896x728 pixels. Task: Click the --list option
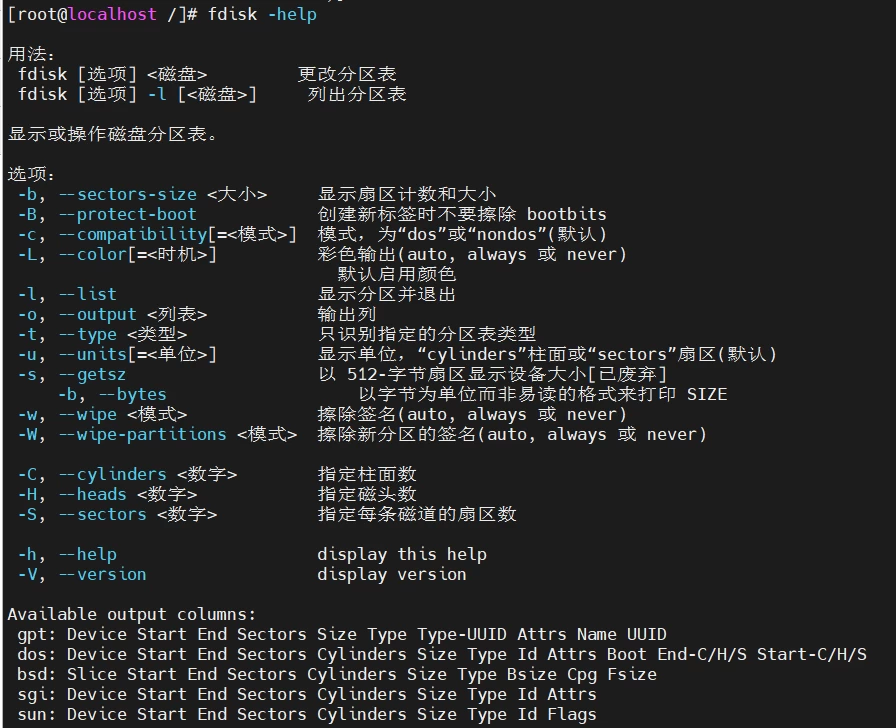(x=87, y=294)
